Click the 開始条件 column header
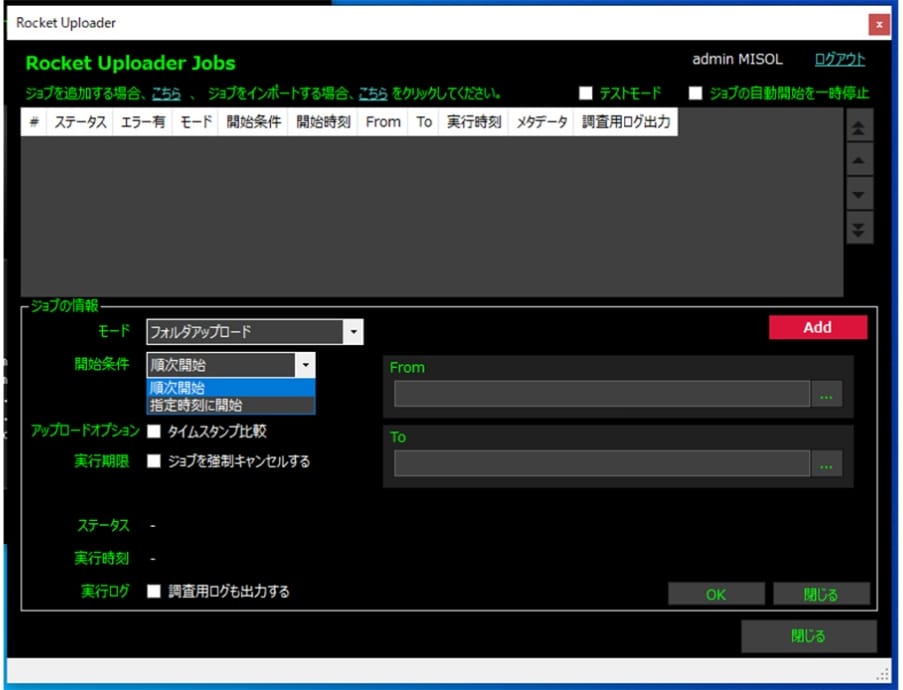This screenshot has width=903, height=690. coord(253,122)
